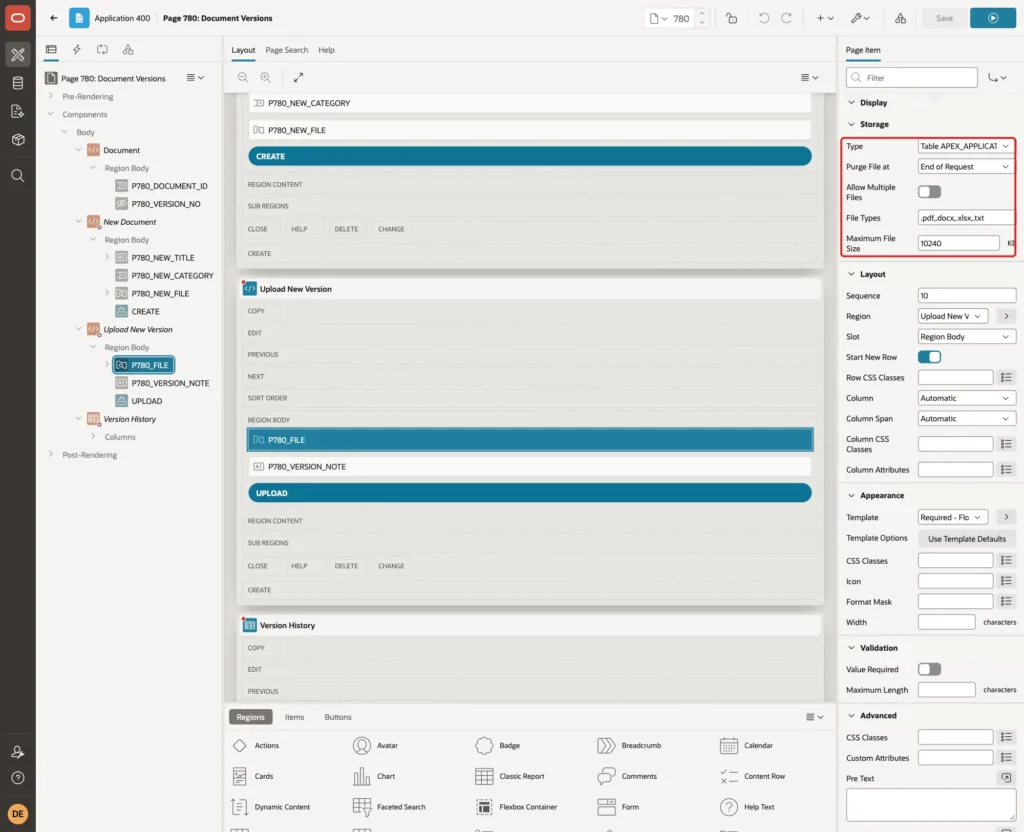Toggle Start New Row switch
Image resolution: width=1024 pixels, height=832 pixels.
pos(929,357)
